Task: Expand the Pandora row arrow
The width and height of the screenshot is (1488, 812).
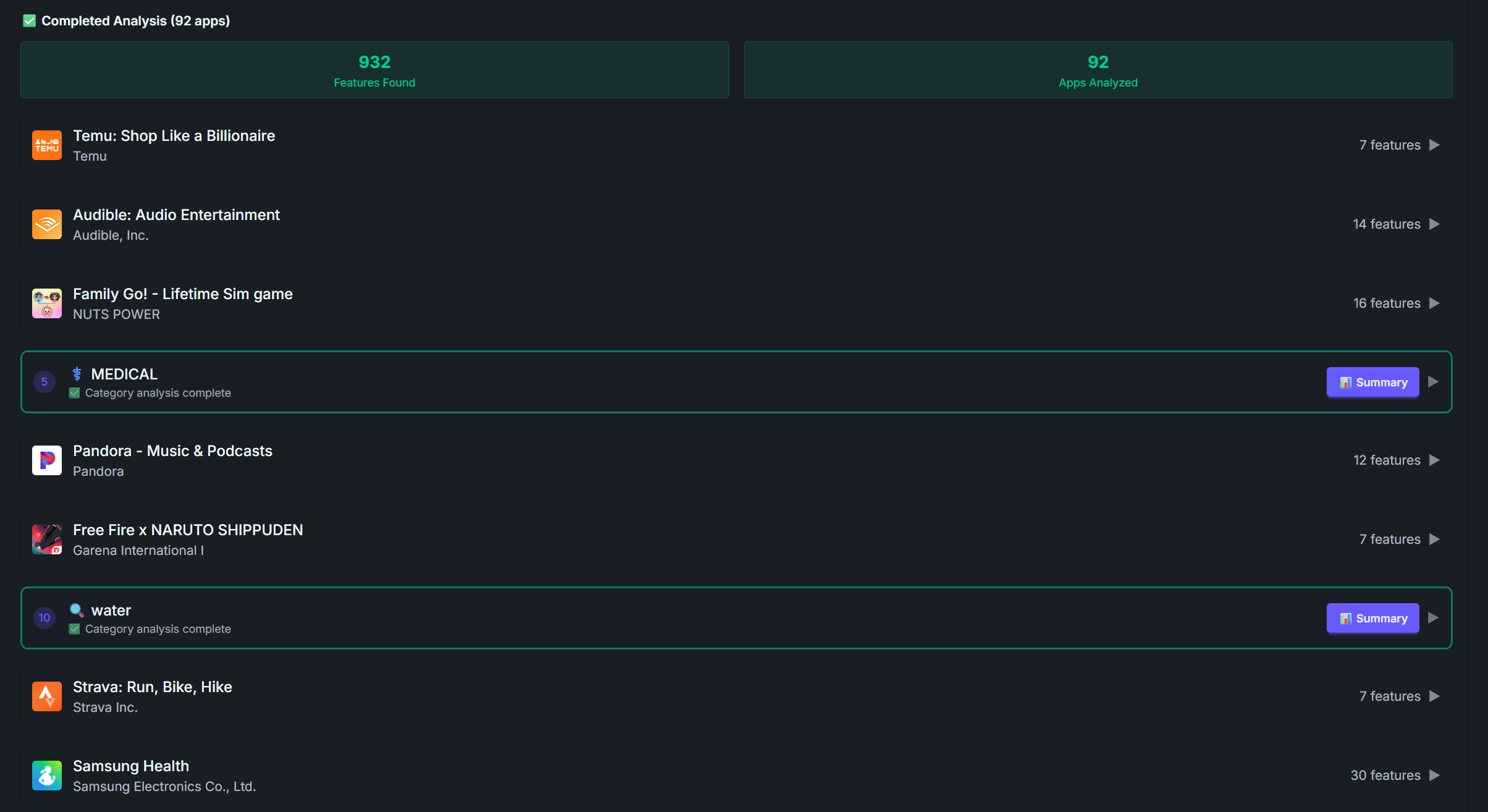Action: click(1435, 460)
